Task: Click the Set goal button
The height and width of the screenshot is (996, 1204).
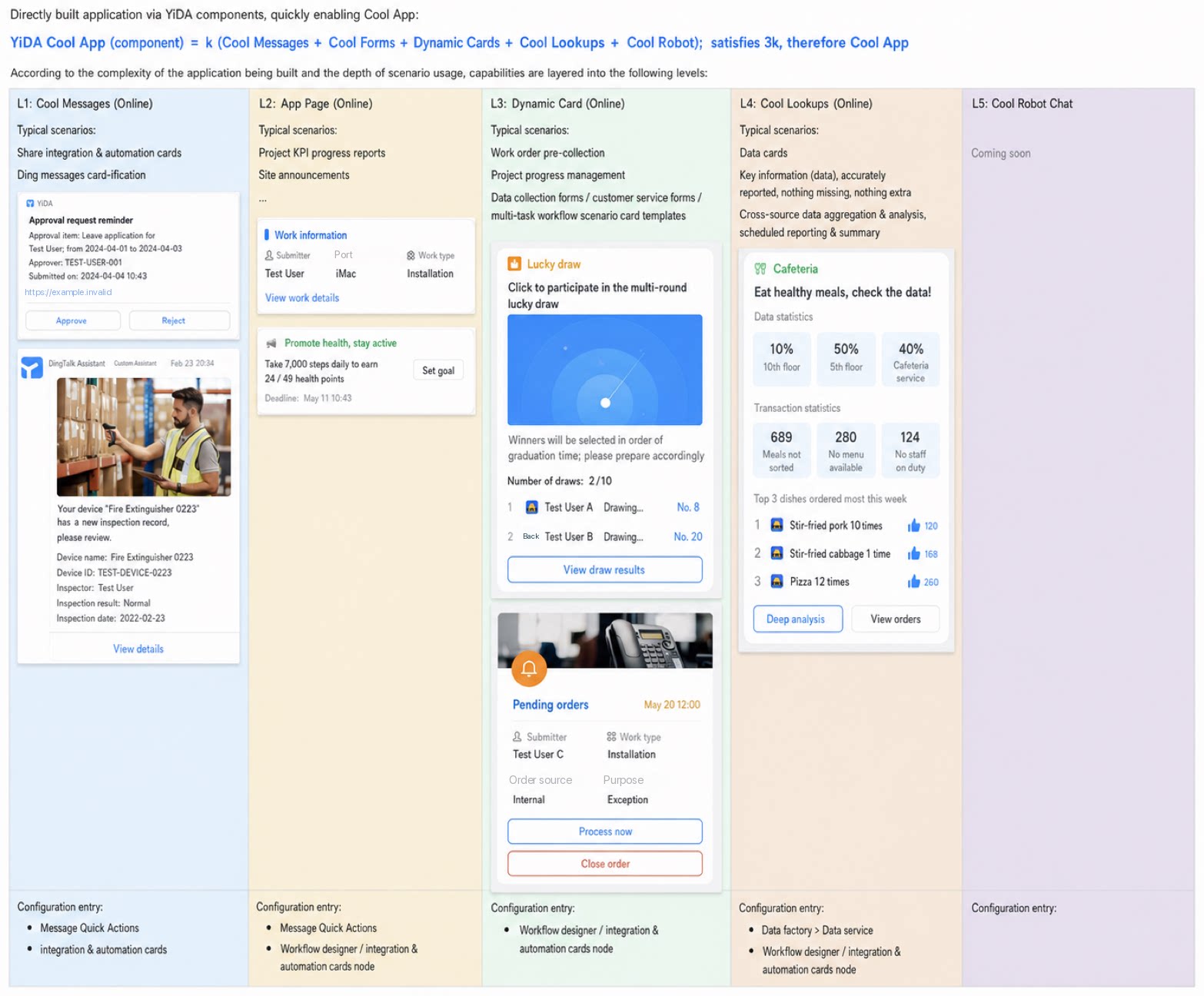Action: click(x=438, y=370)
